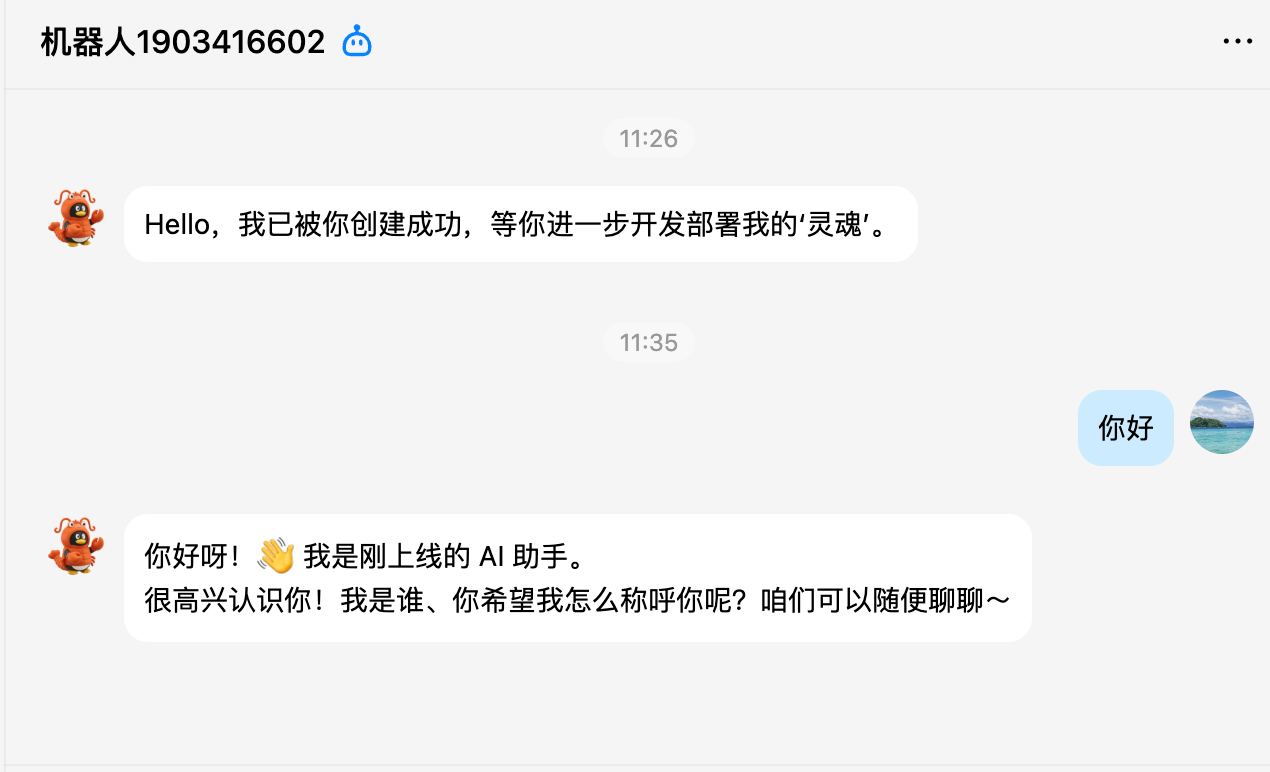Click the bot's greeting reply bubble
1270x772 pixels.
point(577,577)
